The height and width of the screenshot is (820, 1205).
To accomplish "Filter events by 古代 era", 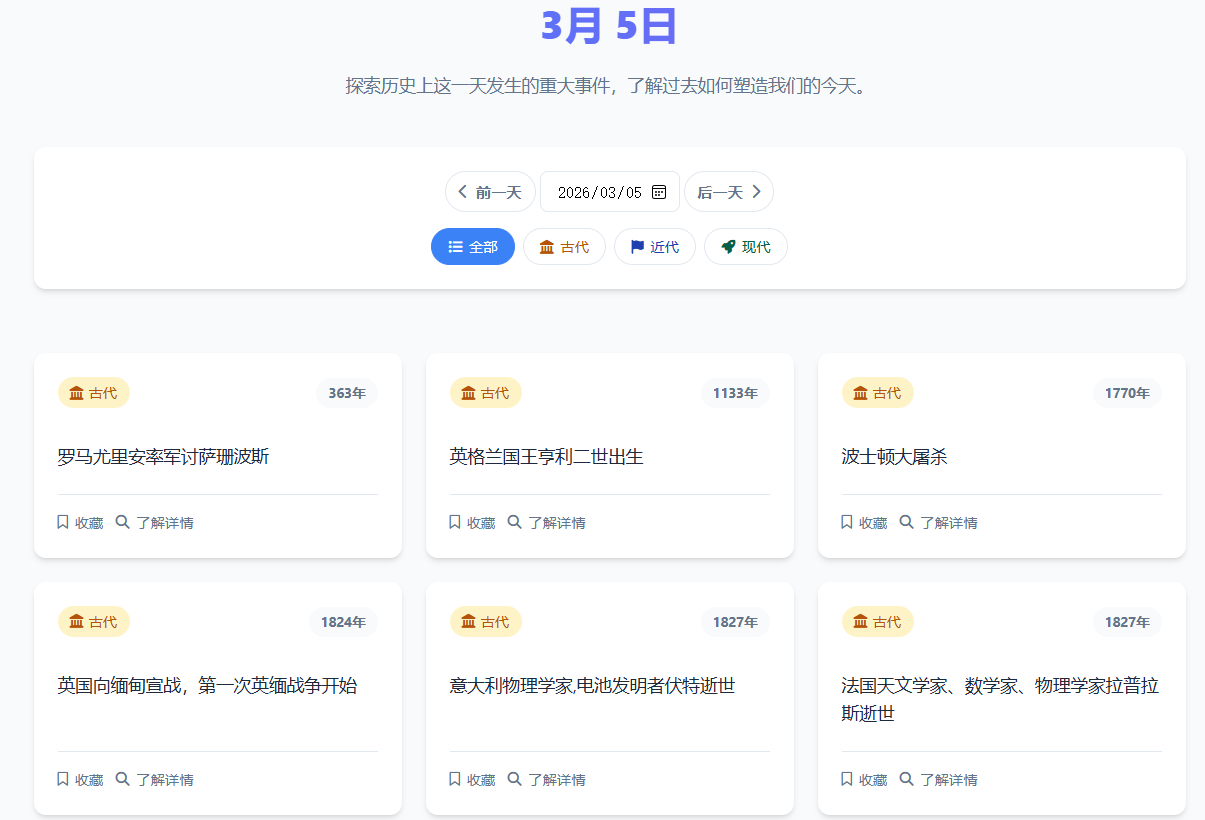I will coord(564,247).
